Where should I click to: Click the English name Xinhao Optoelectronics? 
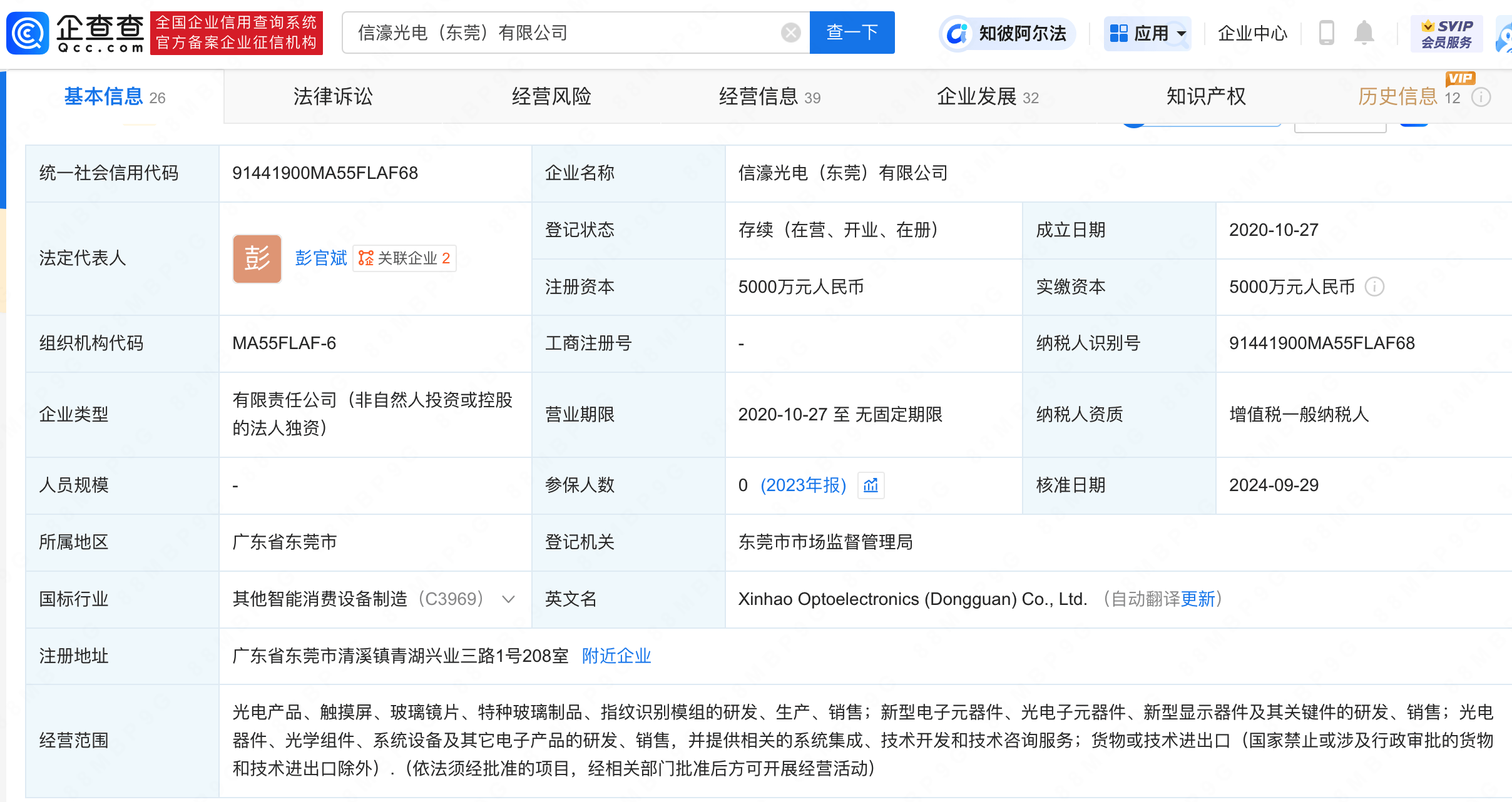click(912, 599)
